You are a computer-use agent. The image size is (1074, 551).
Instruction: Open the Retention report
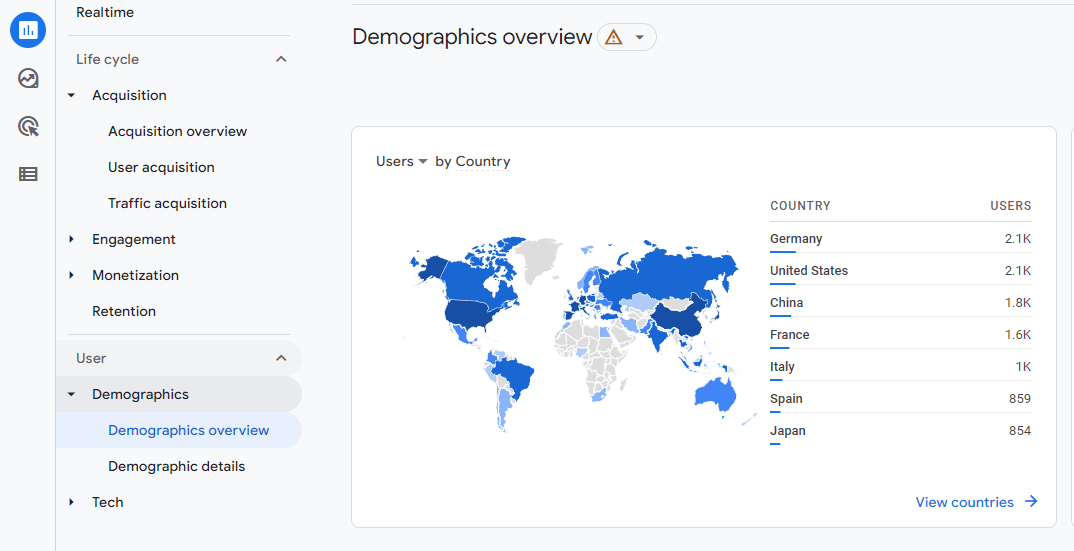point(124,311)
